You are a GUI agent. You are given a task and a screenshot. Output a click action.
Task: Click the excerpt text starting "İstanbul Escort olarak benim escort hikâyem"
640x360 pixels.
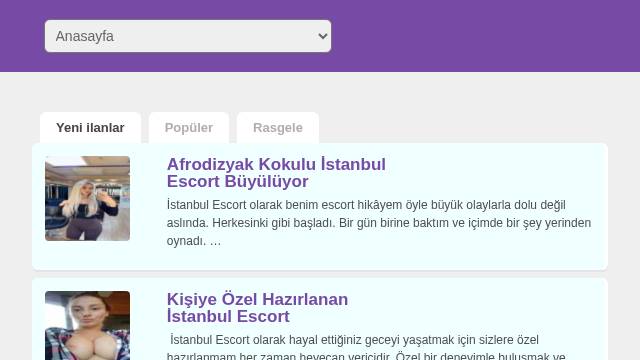tap(379, 223)
